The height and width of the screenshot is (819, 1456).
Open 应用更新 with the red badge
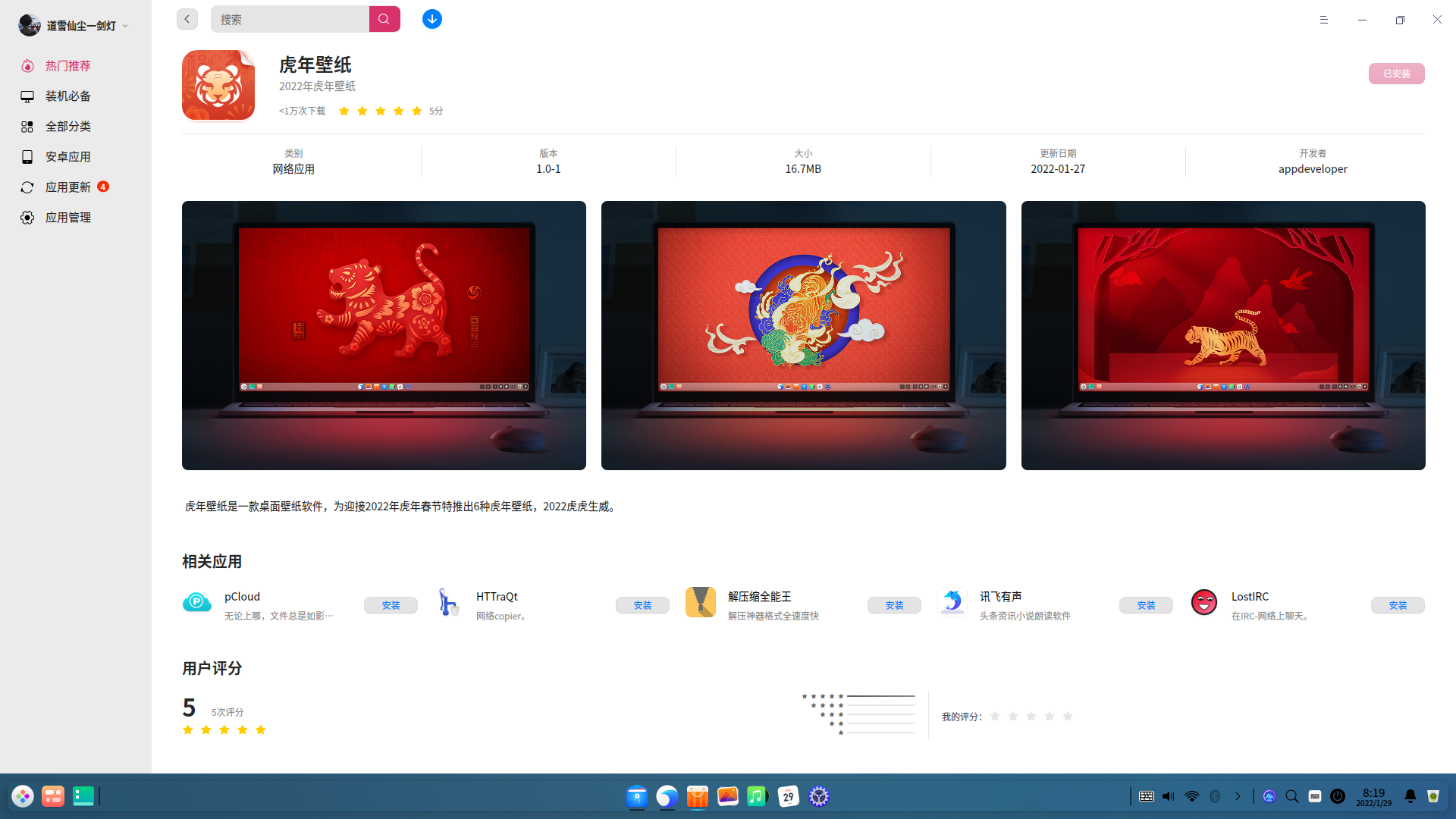[68, 187]
